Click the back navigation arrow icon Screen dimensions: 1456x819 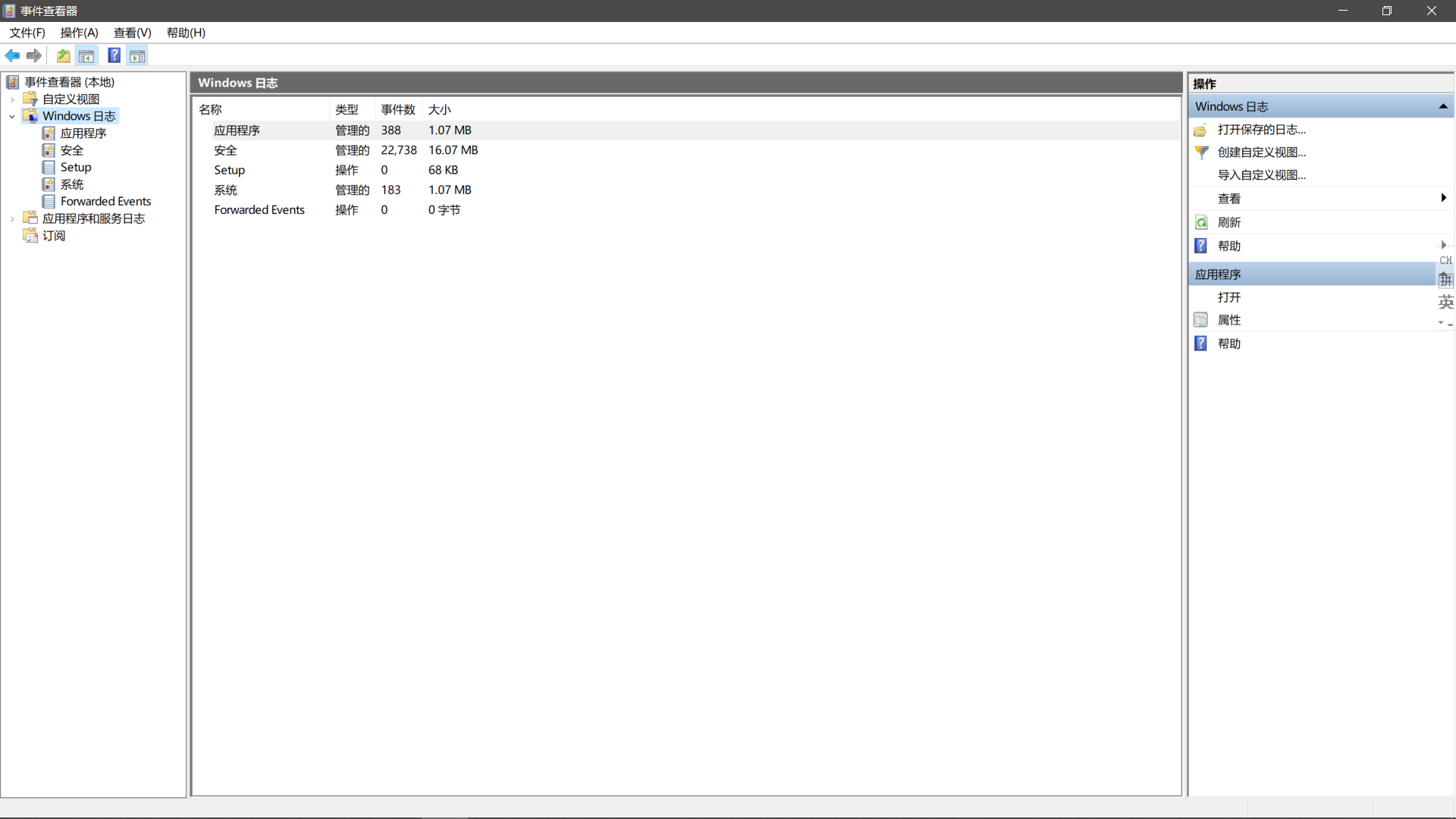click(x=12, y=55)
